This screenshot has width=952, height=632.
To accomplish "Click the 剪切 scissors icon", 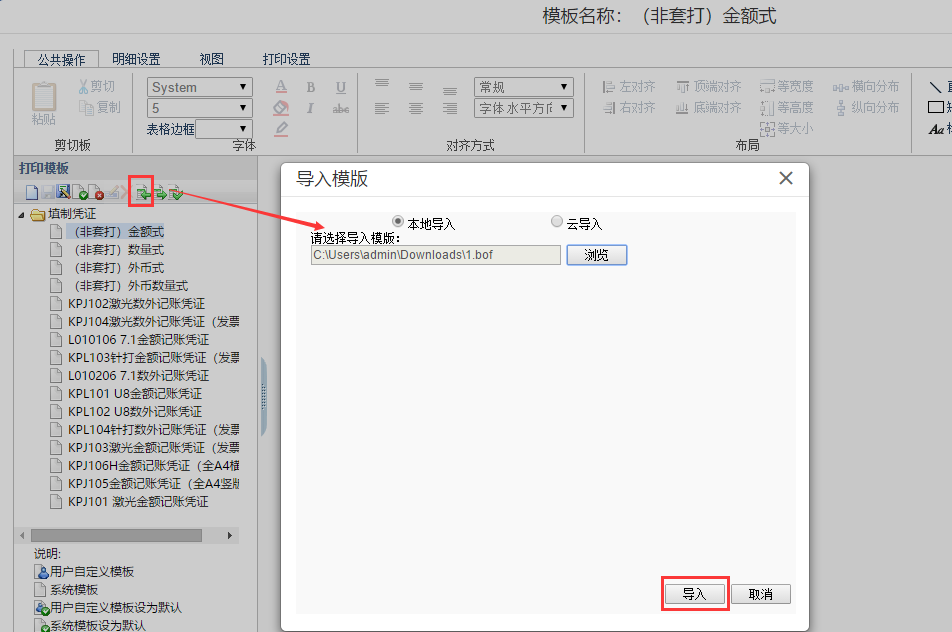I will tap(84, 87).
